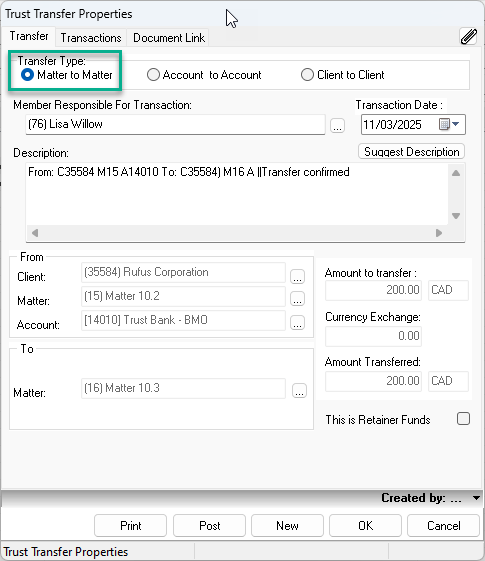Click into the Description text area
The image size is (485, 561).
[237, 195]
